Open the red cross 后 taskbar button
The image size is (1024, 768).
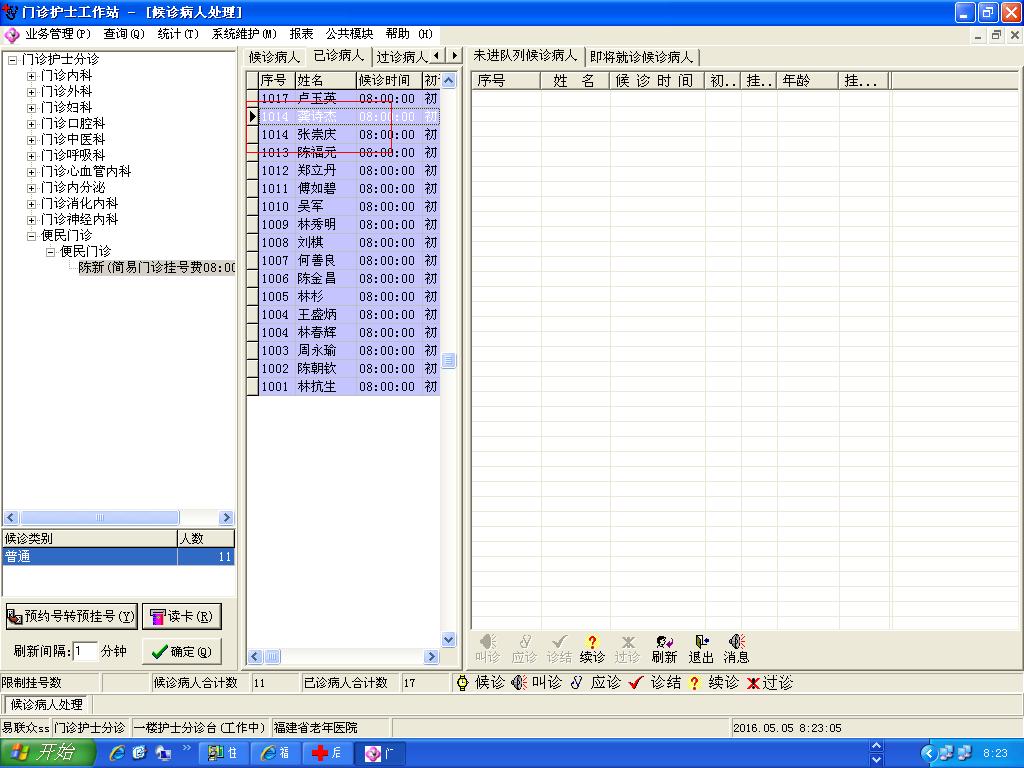(x=328, y=753)
